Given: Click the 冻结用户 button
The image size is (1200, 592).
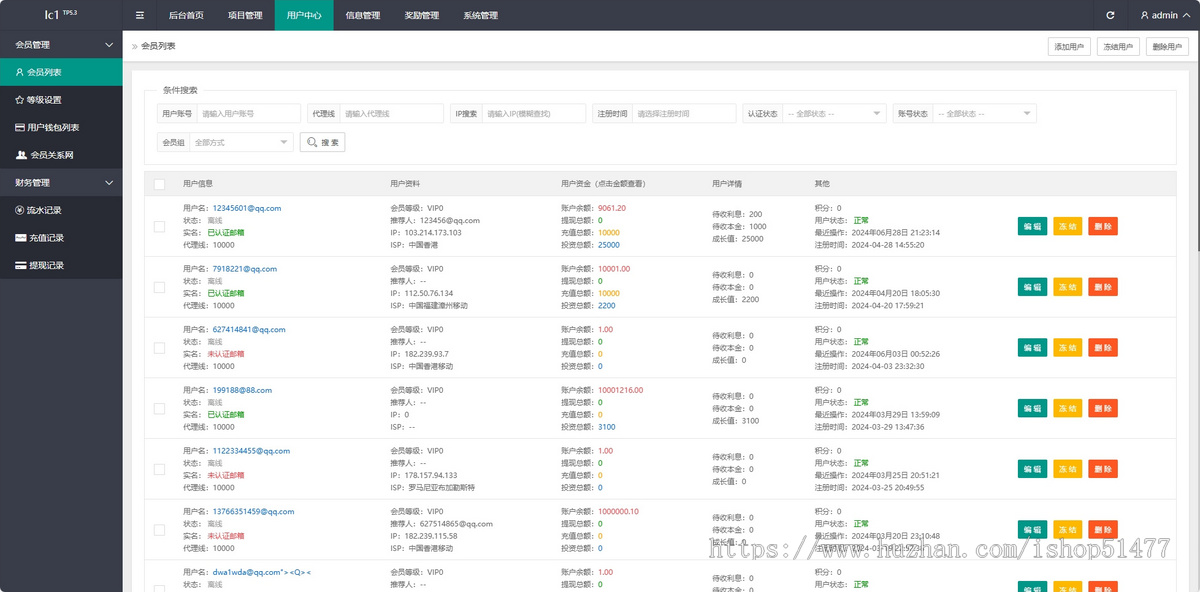Looking at the screenshot, I should [x=1117, y=47].
